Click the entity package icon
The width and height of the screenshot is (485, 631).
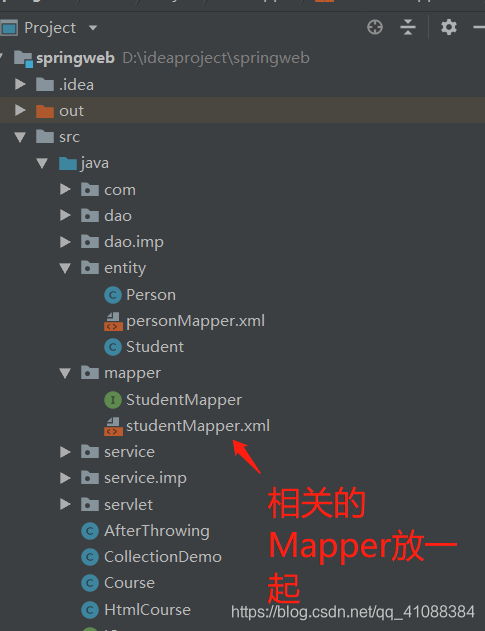[90, 268]
